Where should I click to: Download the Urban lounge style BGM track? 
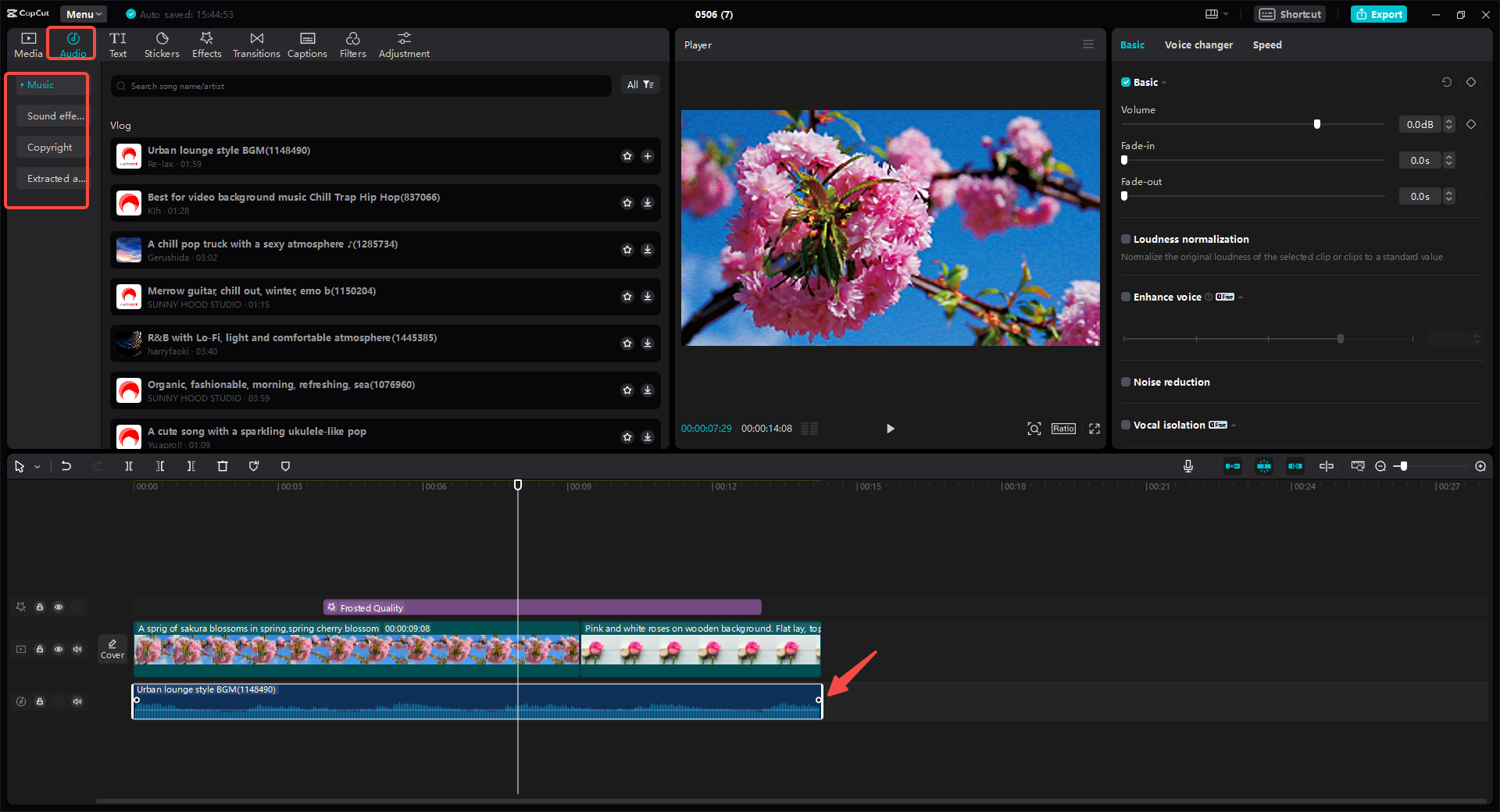point(647,156)
